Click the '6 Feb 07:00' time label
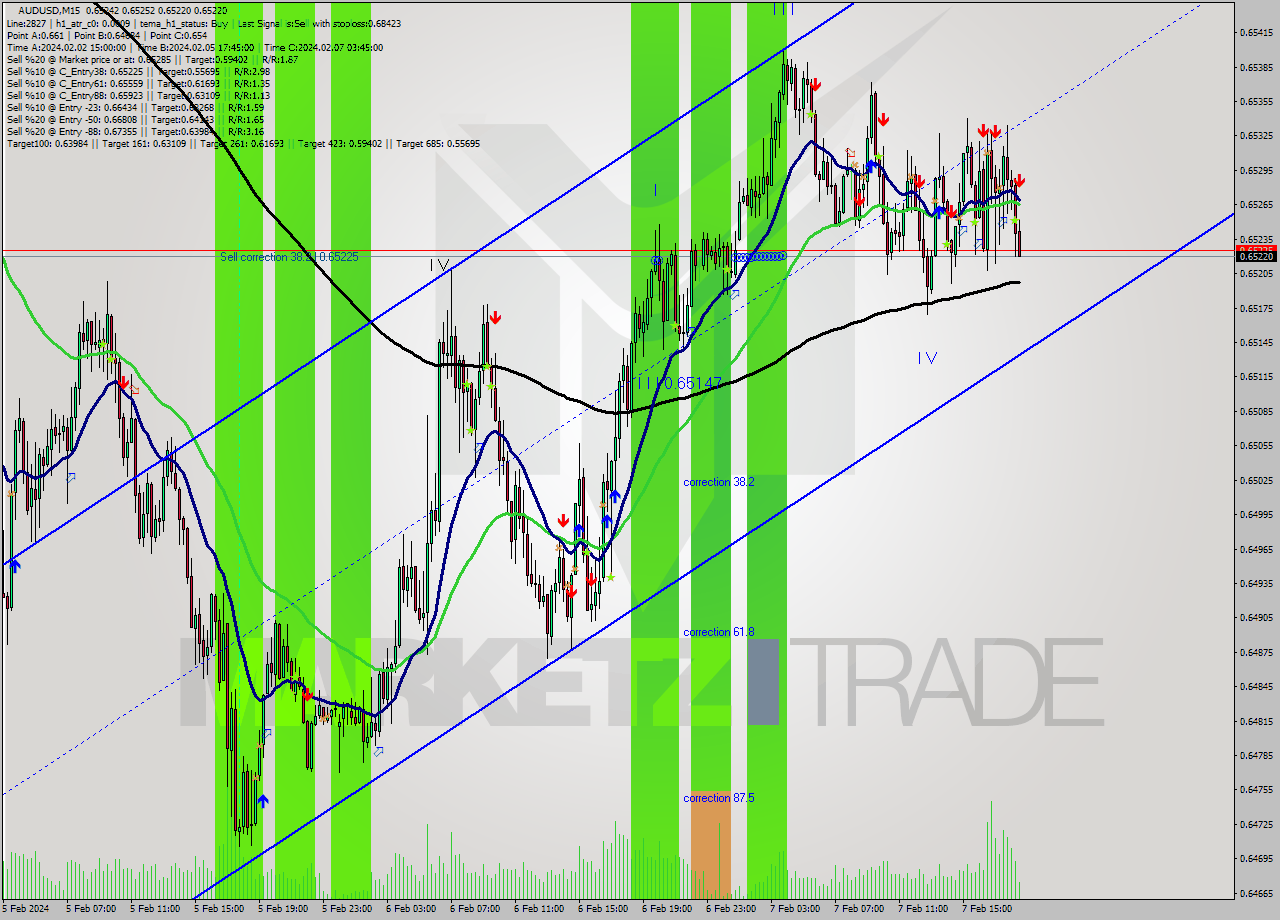This screenshot has height=920, width=1280. (475, 909)
